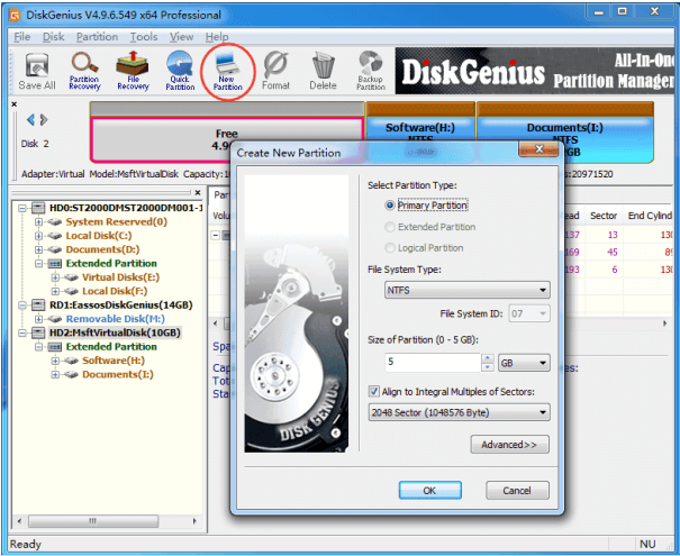The height and width of the screenshot is (556, 680).
Task: Select Local Disk(C:) in the disk tree
Action: (98, 235)
